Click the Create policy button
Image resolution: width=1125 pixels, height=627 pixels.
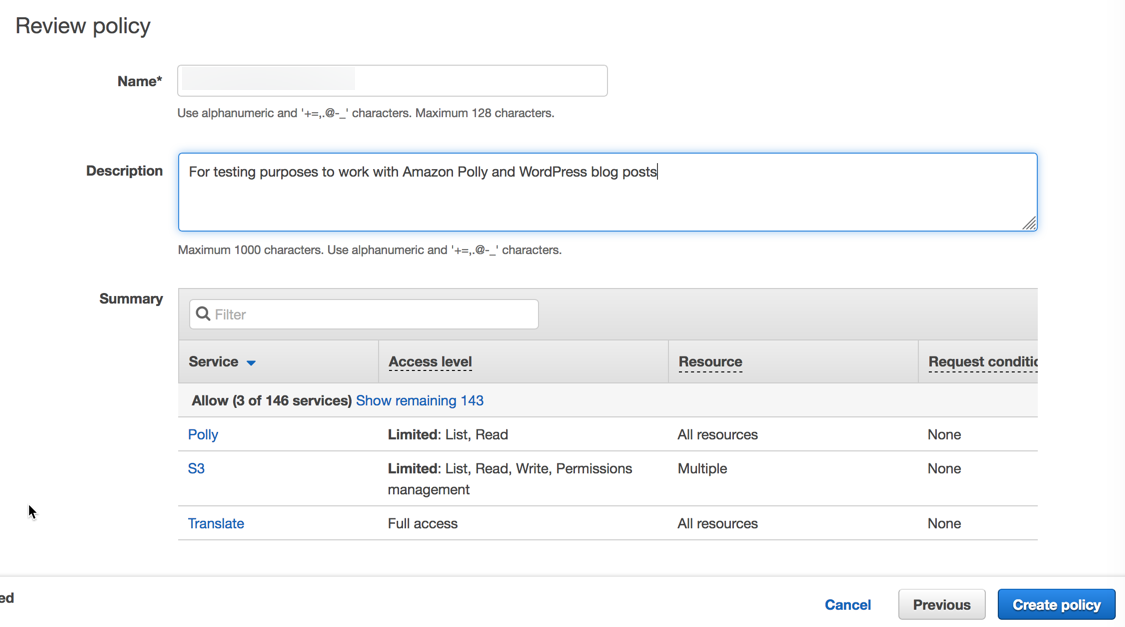coord(1056,605)
